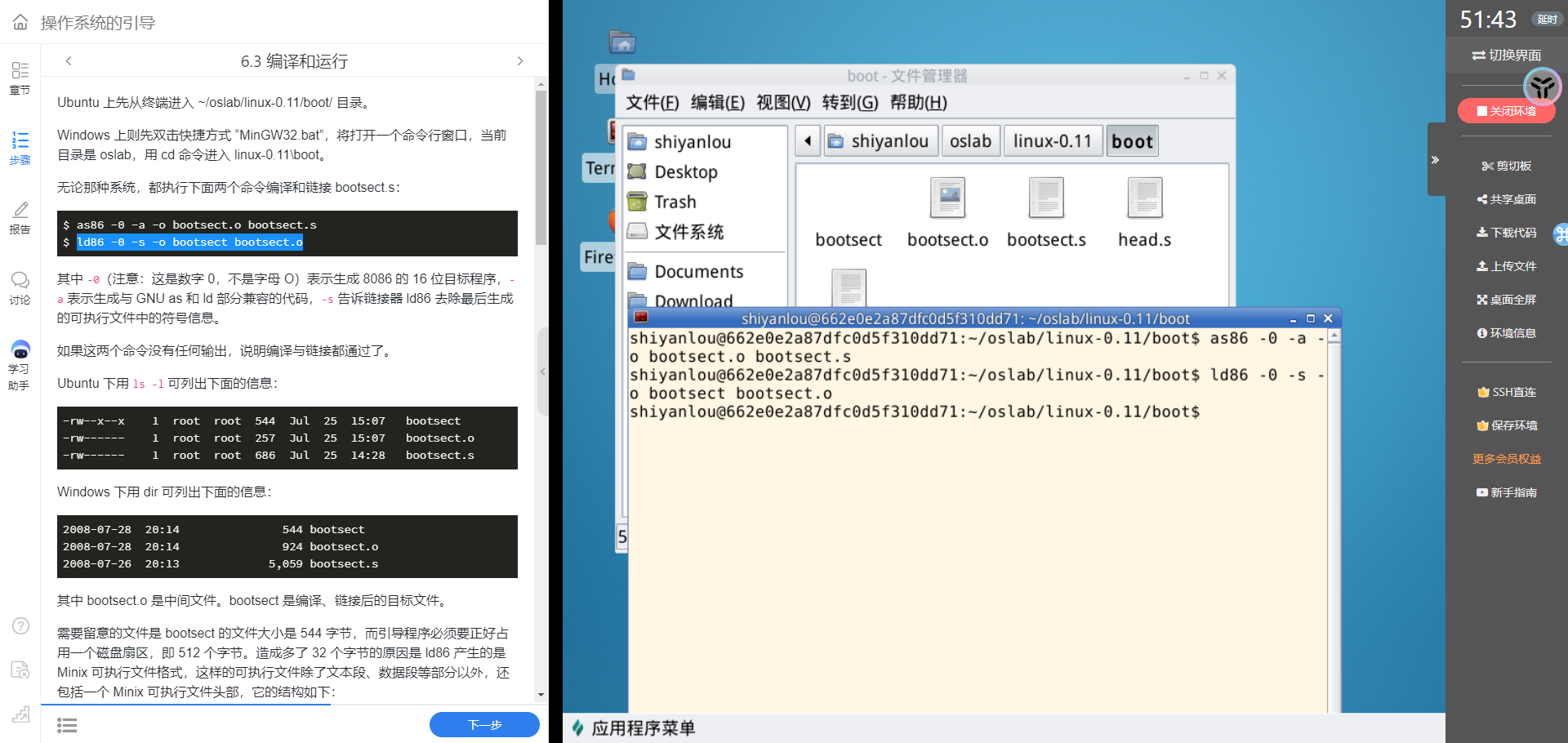Image resolution: width=1568 pixels, height=743 pixels.
Task: Open the 章节 chapters sidebar icon
Action: click(x=20, y=78)
